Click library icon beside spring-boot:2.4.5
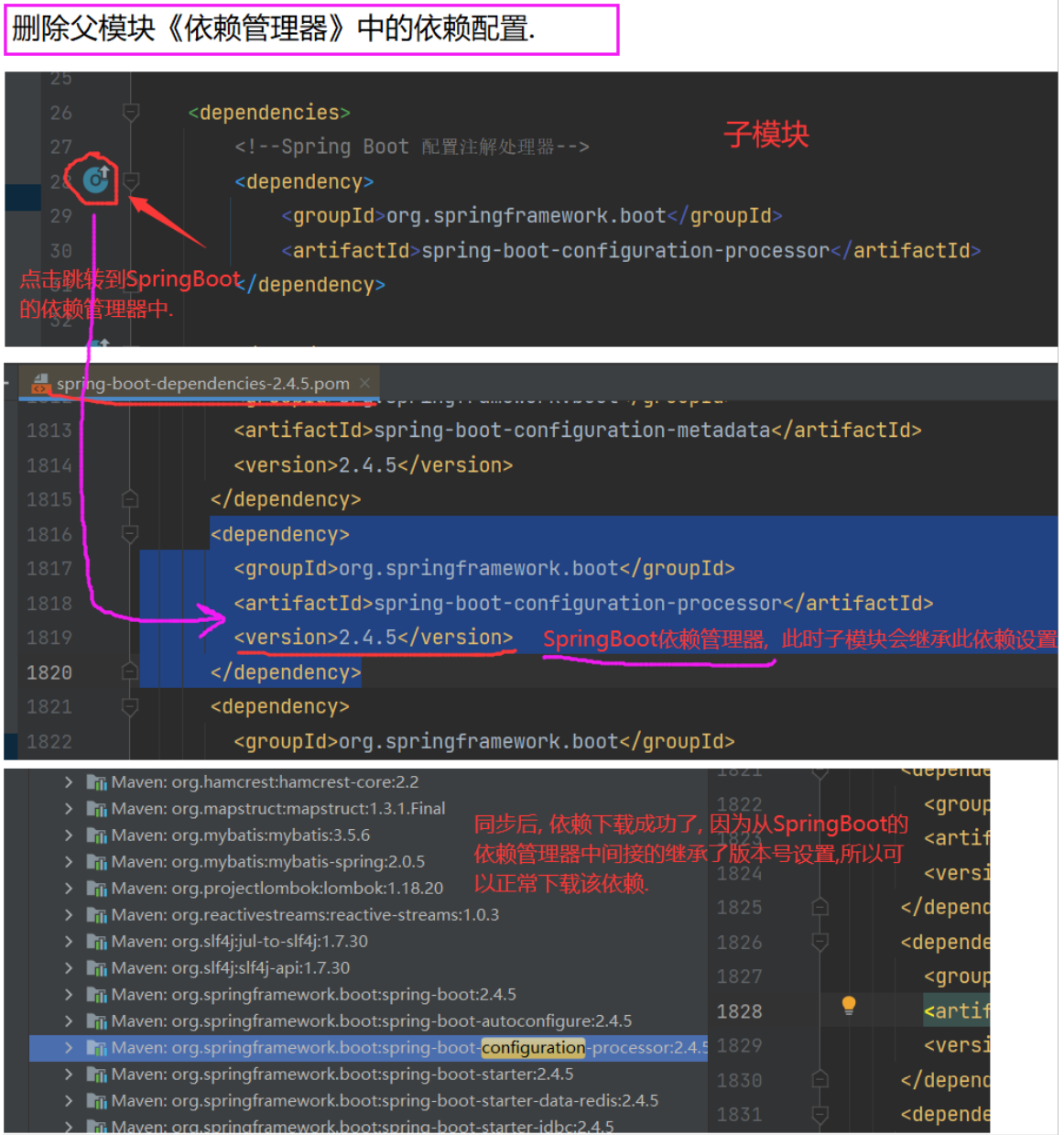This screenshot has height=1135, width=1064. coord(96,995)
